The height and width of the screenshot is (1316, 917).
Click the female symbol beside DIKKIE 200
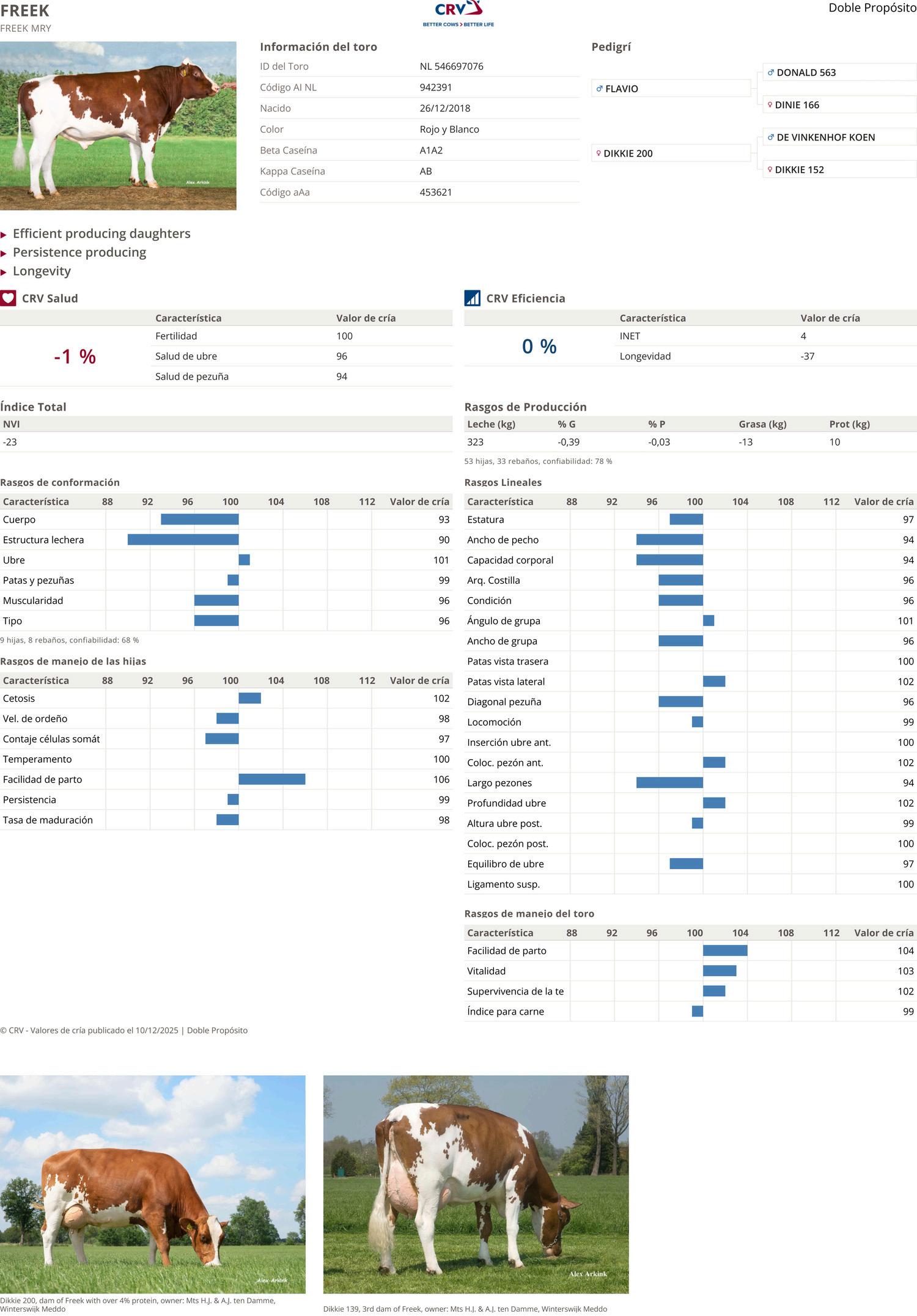coord(598,153)
